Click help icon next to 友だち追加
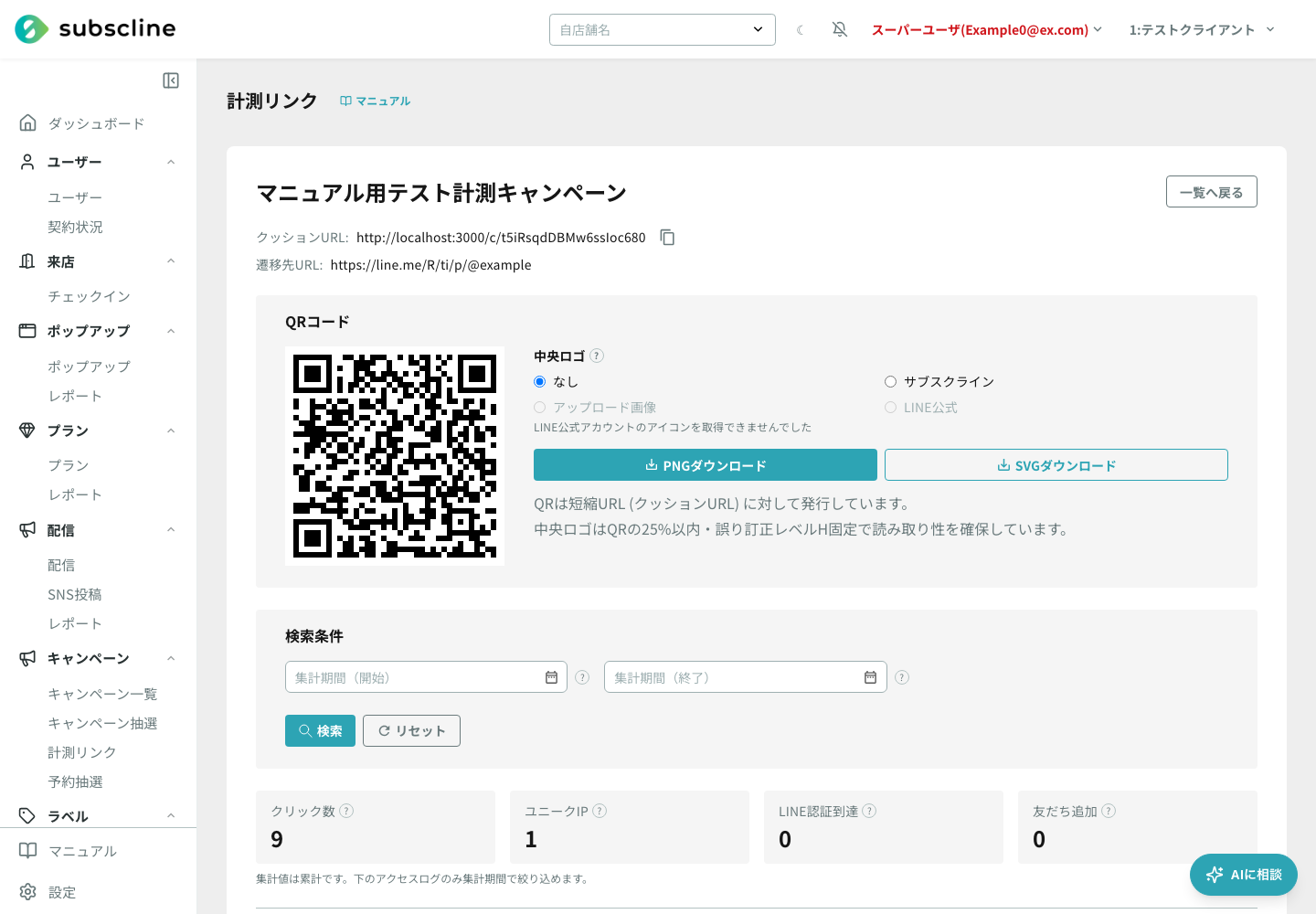Viewport: 1316px width, 914px height. tap(1109, 811)
